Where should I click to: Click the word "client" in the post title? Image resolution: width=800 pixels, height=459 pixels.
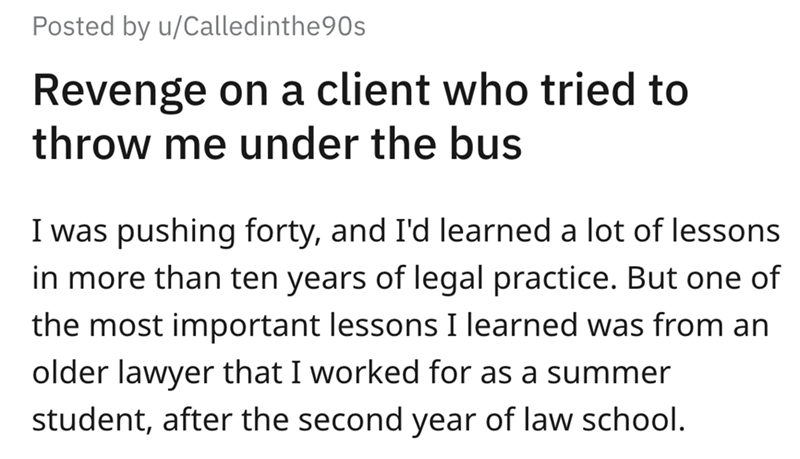pos(373,90)
